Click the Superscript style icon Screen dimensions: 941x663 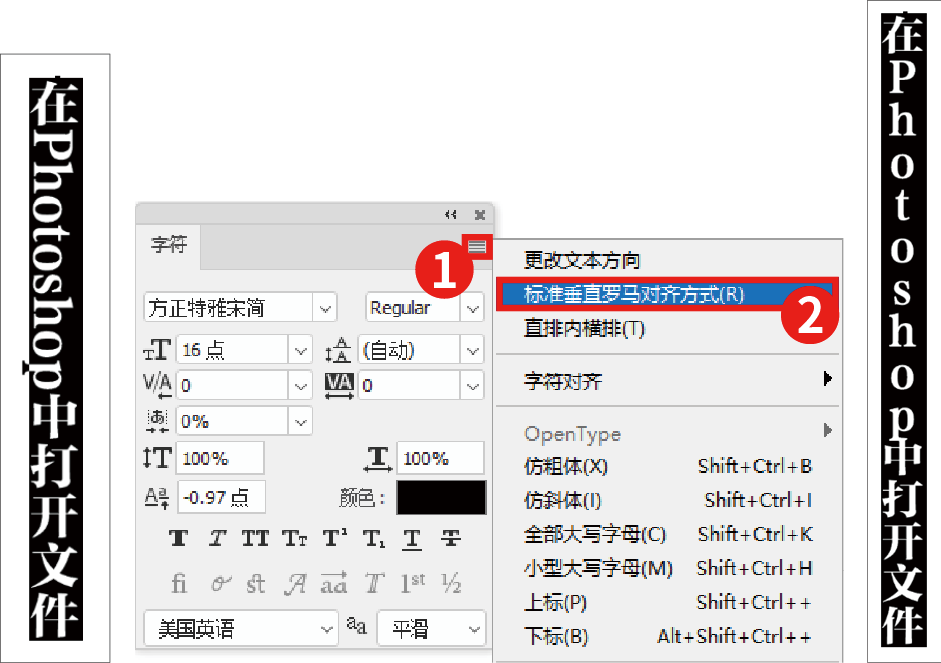pos(334,538)
